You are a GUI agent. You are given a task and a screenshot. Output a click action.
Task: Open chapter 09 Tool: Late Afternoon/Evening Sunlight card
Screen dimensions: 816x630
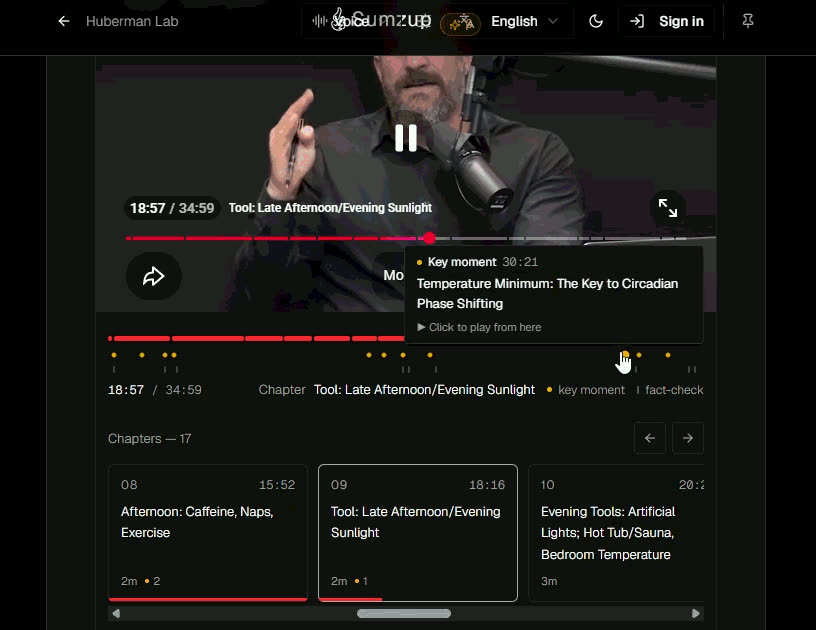click(x=418, y=533)
